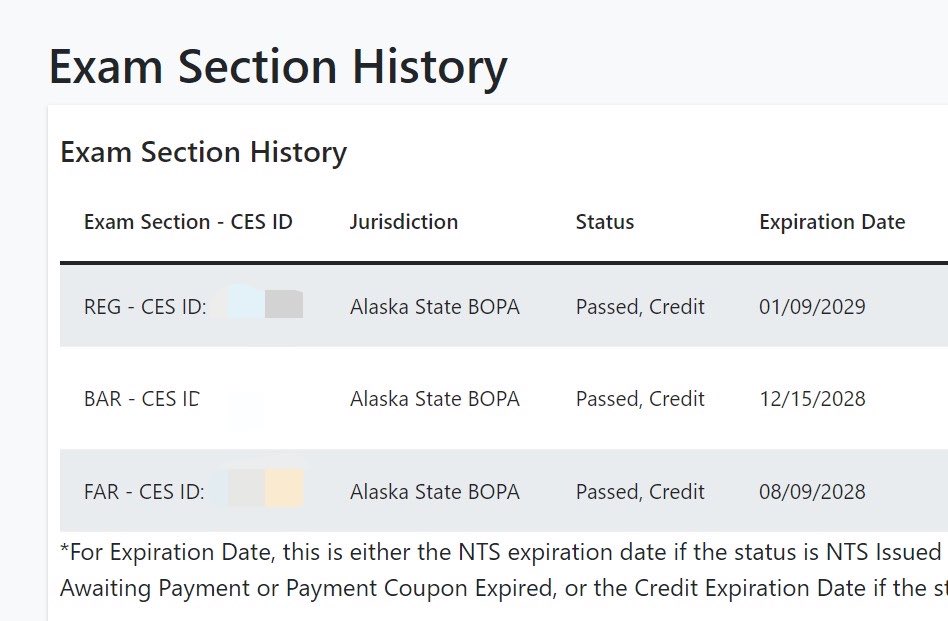Image resolution: width=948 pixels, height=621 pixels.
Task: Click the redacted CES ID in FAR row
Action: point(258,487)
